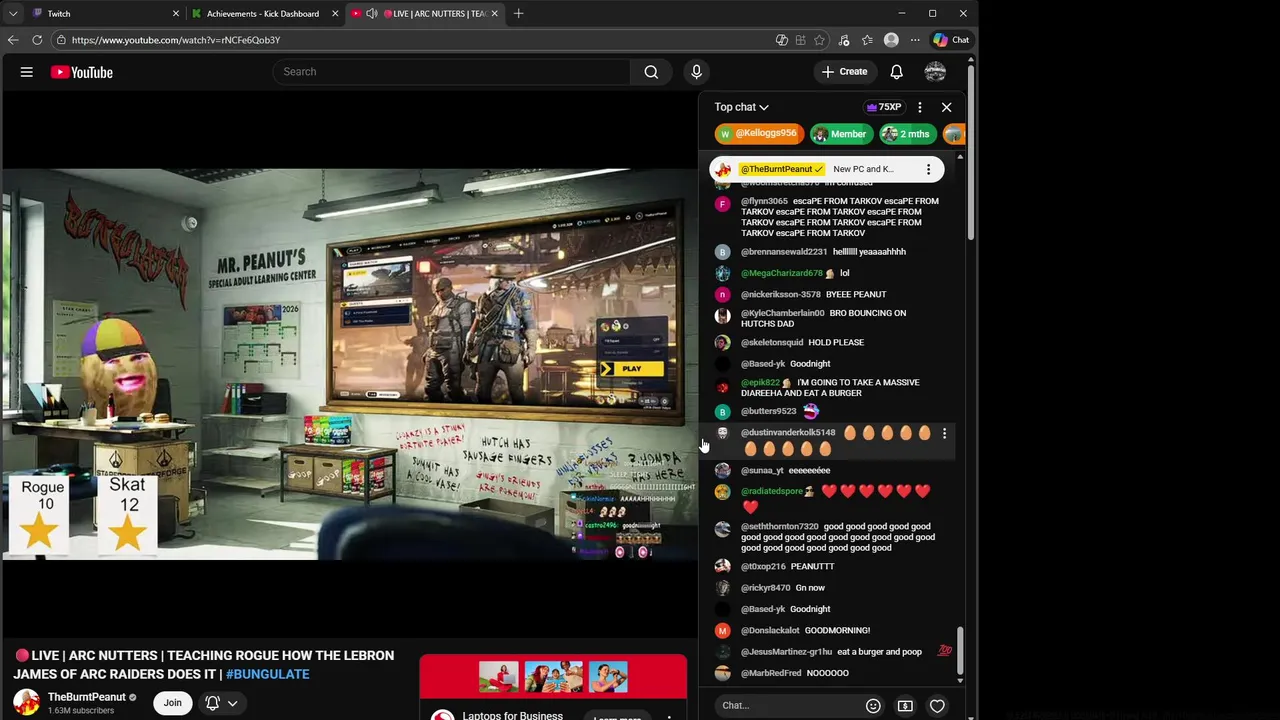Open the notifications bell in the YouTube header
The height and width of the screenshot is (720, 1280).
click(897, 72)
